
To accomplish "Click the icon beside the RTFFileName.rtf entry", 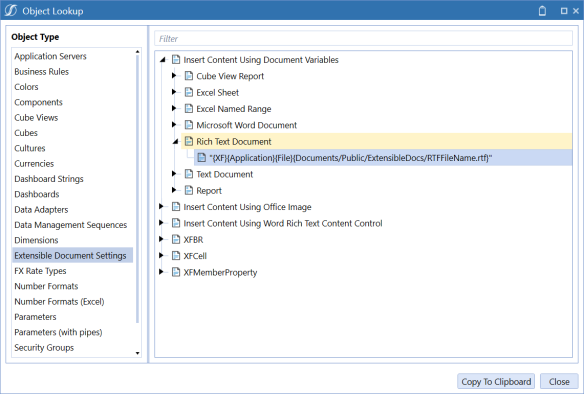I will tap(201, 158).
